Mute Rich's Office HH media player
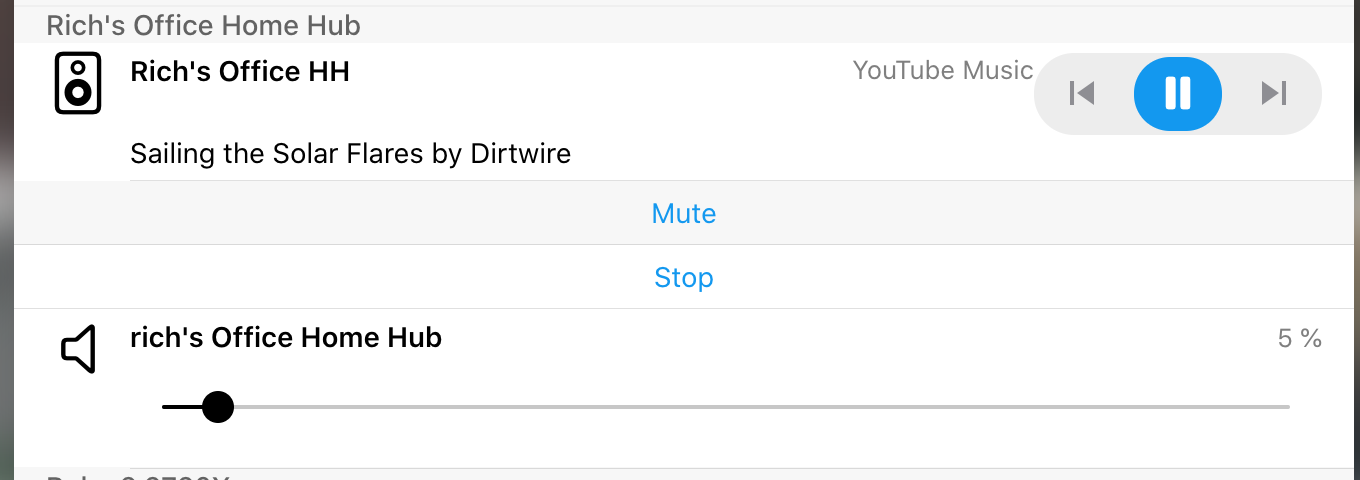 683,214
